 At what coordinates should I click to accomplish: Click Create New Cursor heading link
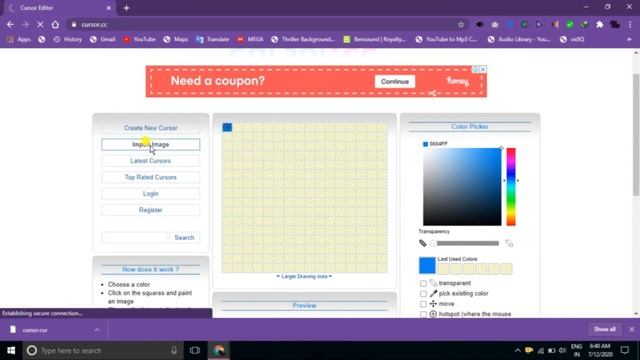[x=151, y=128]
